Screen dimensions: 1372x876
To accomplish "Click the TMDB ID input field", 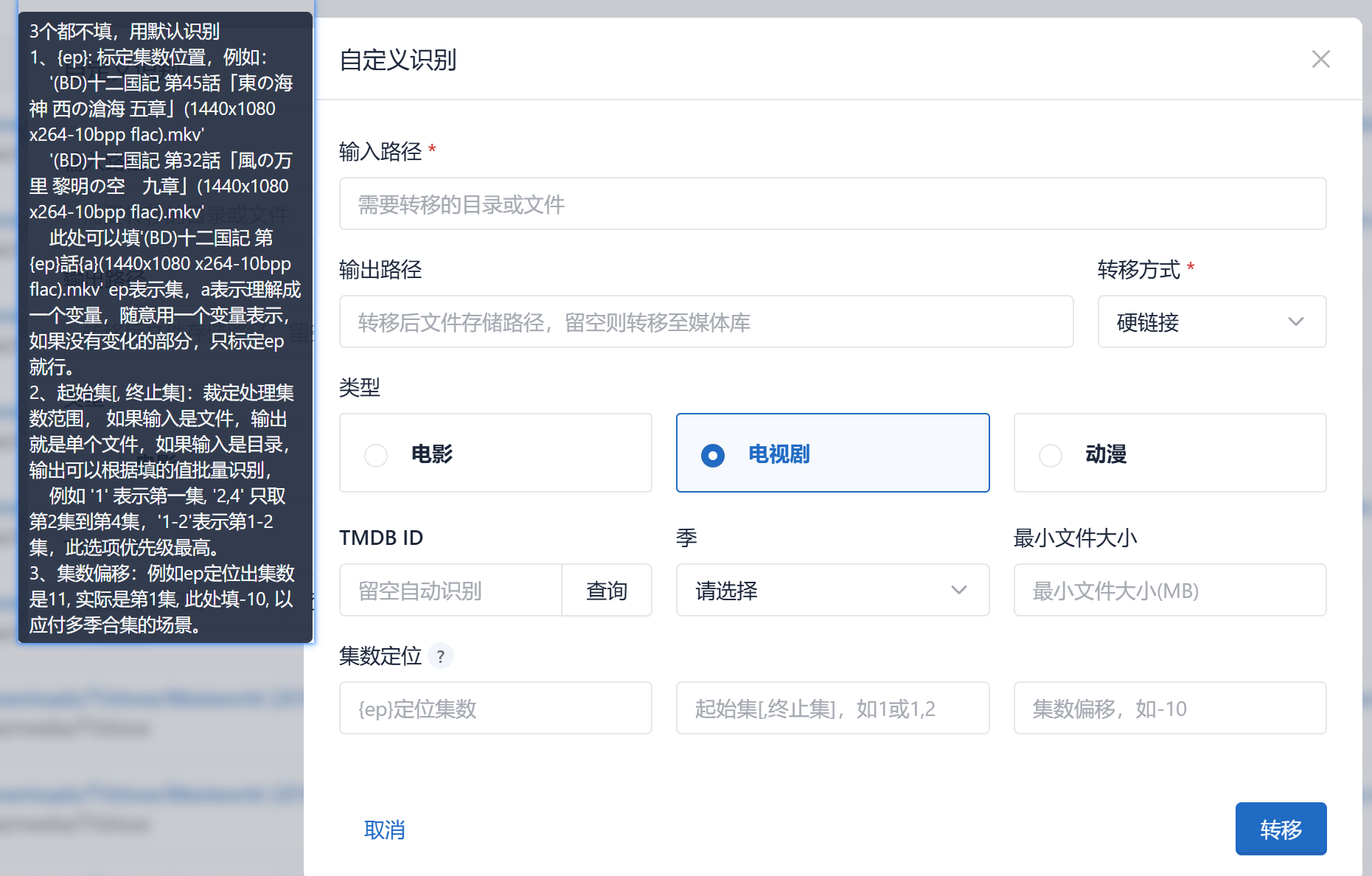I will tap(450, 590).
